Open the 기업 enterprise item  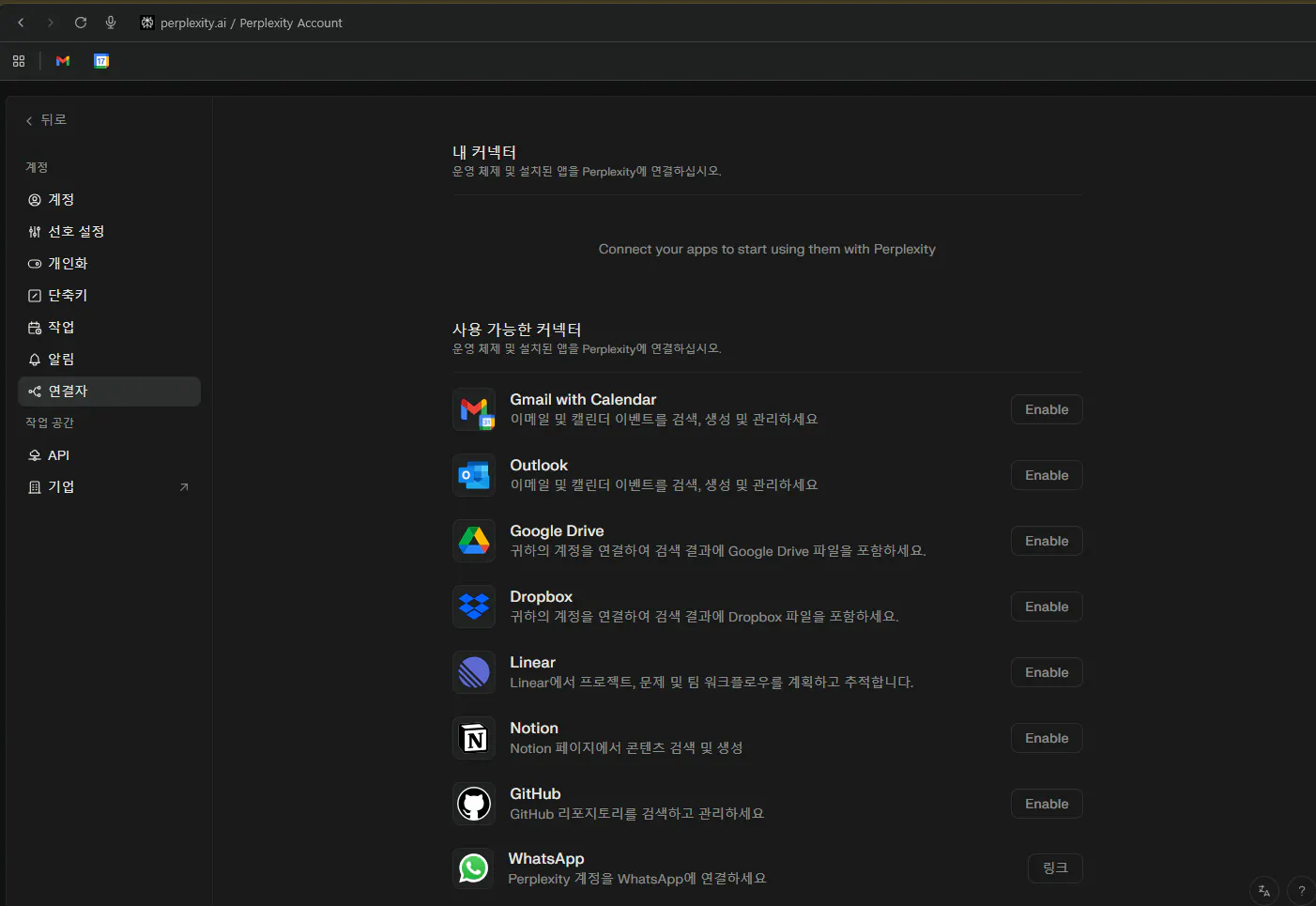pyautogui.click(x=109, y=487)
